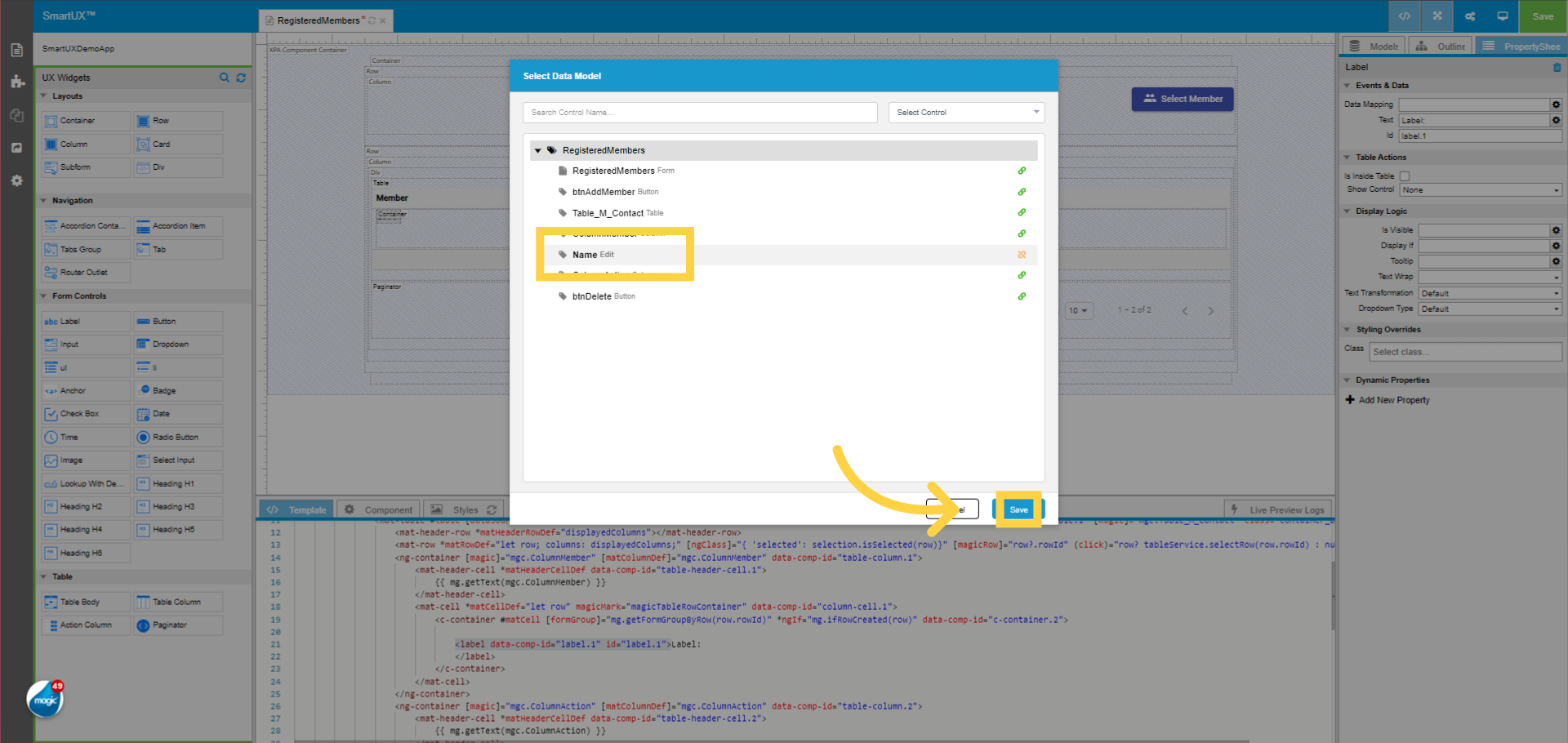The width and height of the screenshot is (1568, 743).
Task: Click the refresh icon in UX Widgets header
Action: pyautogui.click(x=241, y=78)
